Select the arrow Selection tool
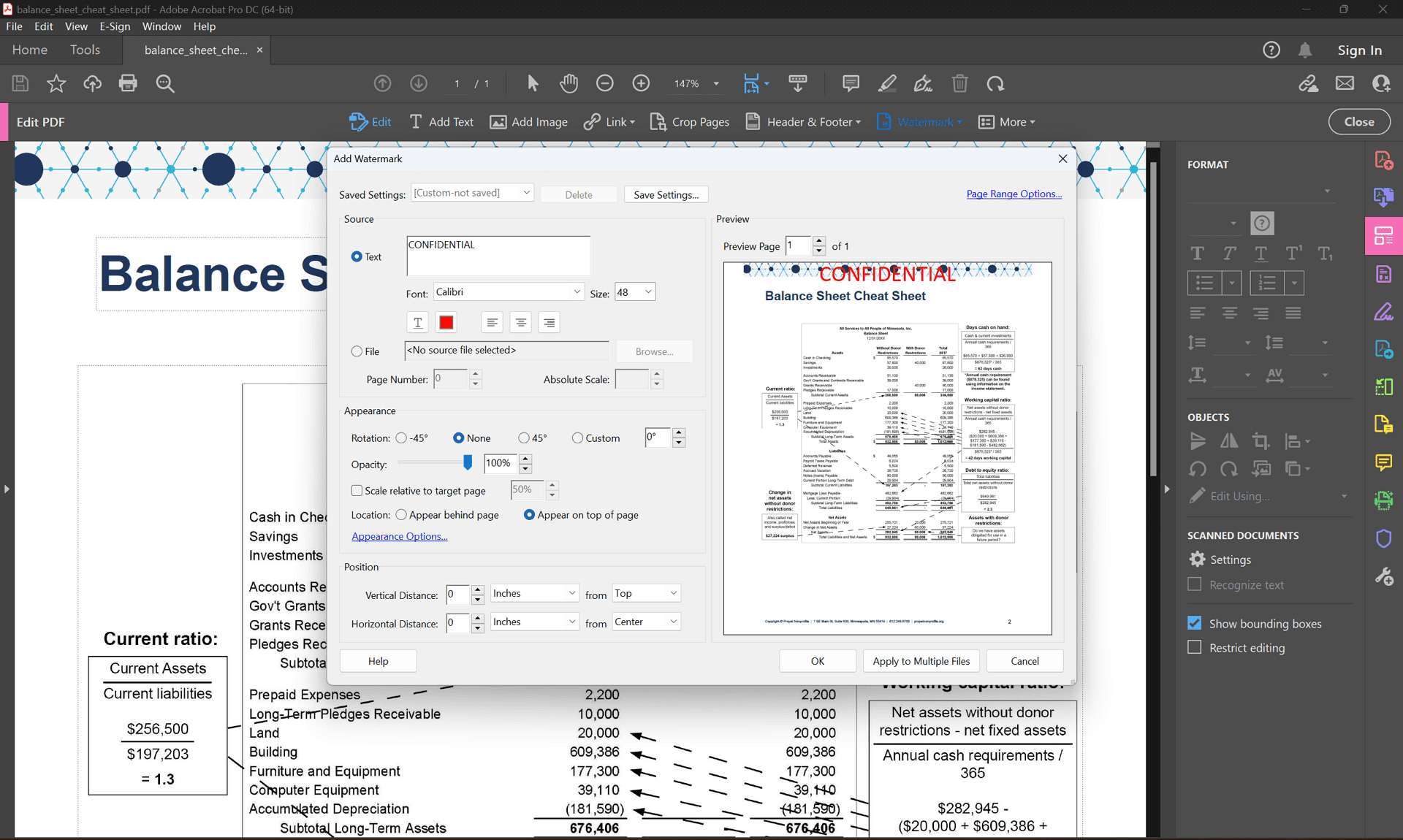 pos(533,83)
